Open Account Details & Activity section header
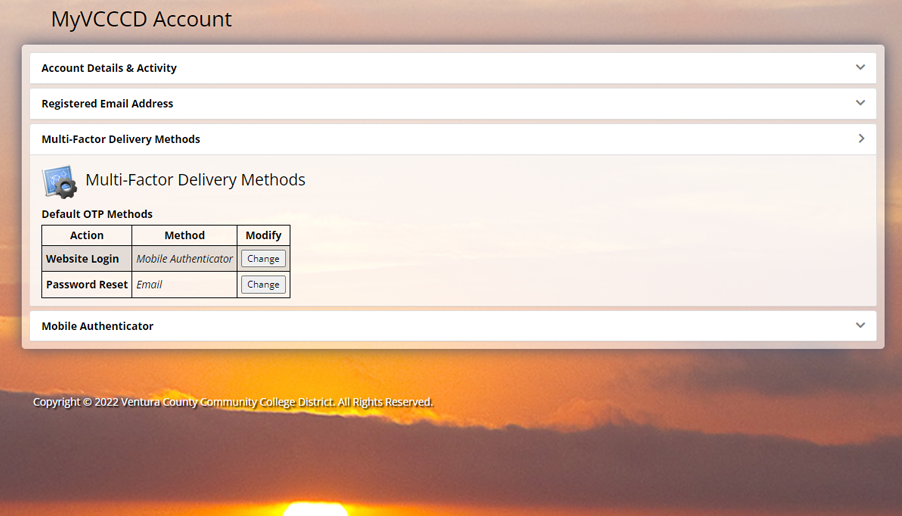902x516 pixels. tap(453, 68)
